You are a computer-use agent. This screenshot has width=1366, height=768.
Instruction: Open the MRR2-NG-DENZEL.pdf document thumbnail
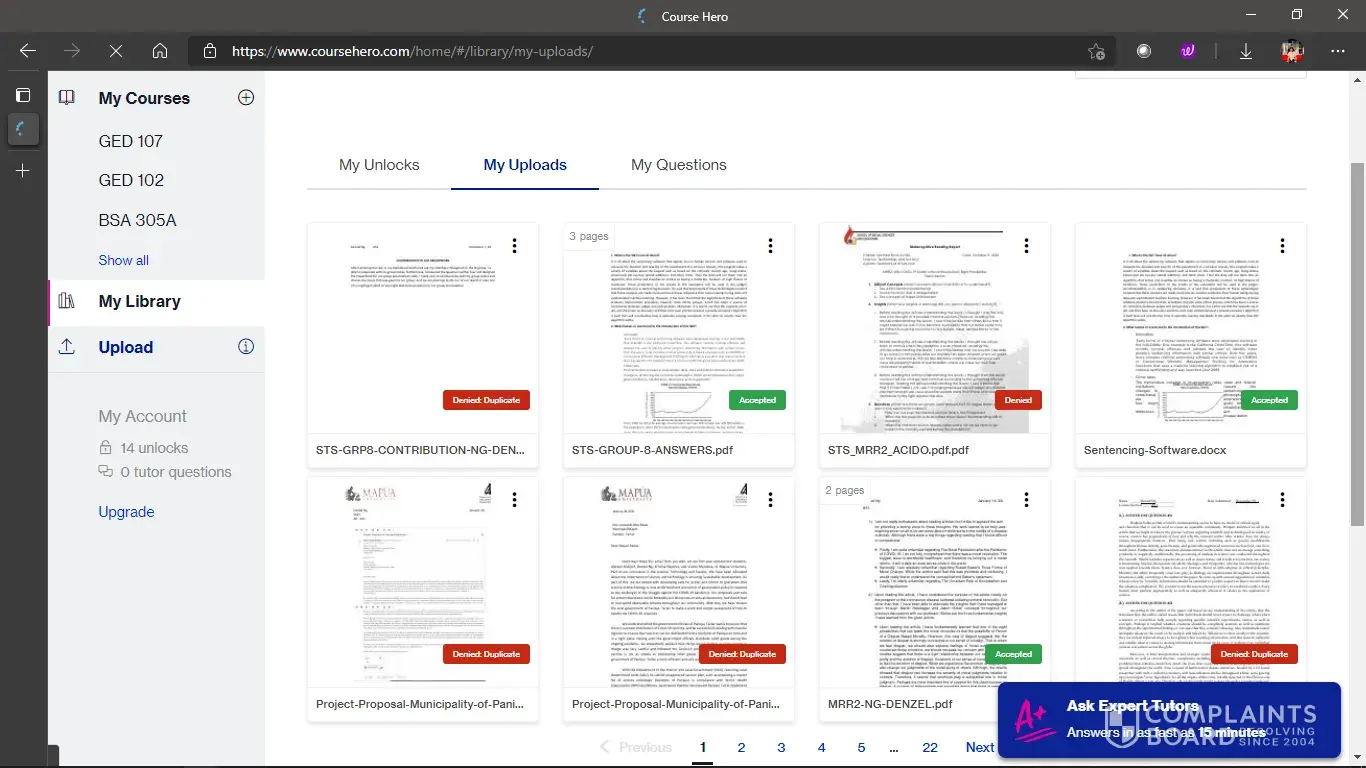click(934, 580)
